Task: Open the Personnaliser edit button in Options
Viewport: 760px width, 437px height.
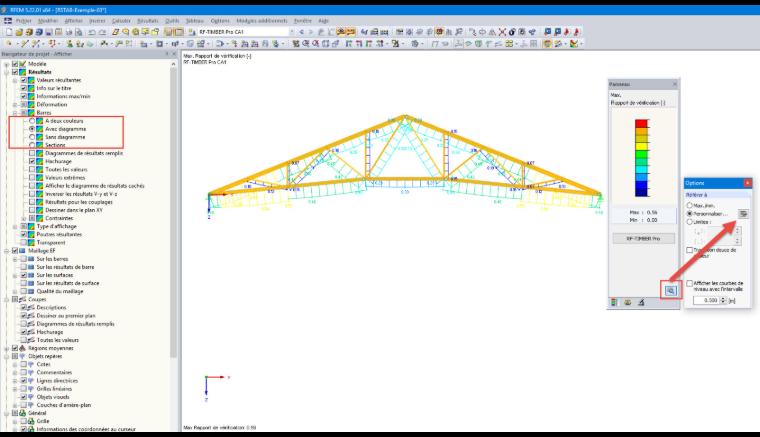Action: point(743,214)
